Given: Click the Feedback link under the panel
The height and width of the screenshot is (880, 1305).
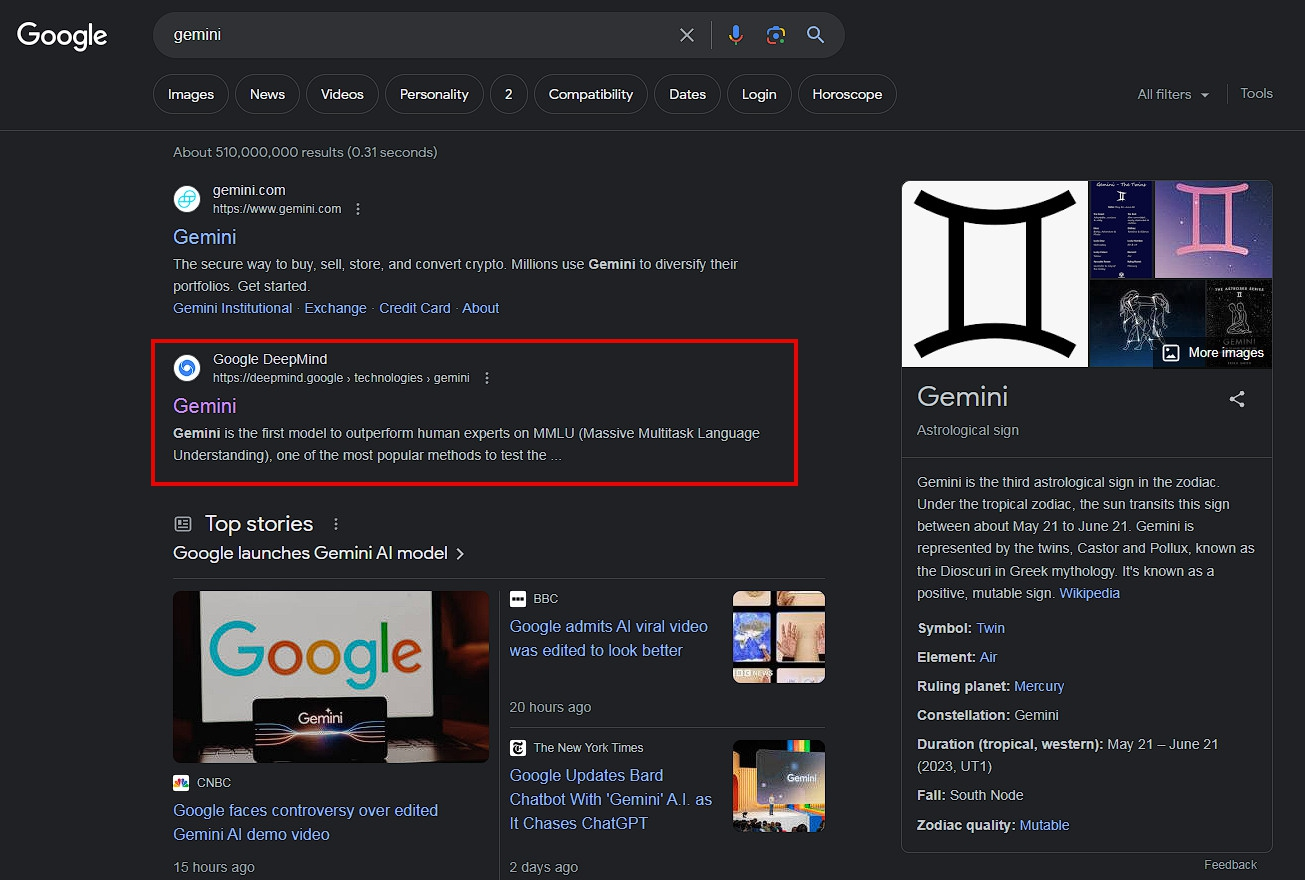Looking at the screenshot, I should point(1231,864).
